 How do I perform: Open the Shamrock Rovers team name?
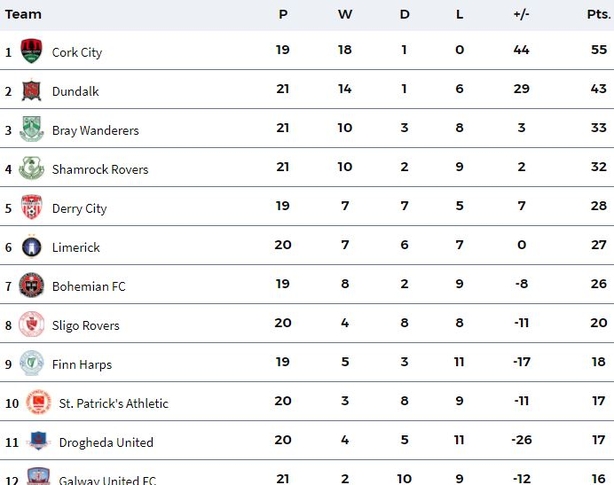pos(100,169)
